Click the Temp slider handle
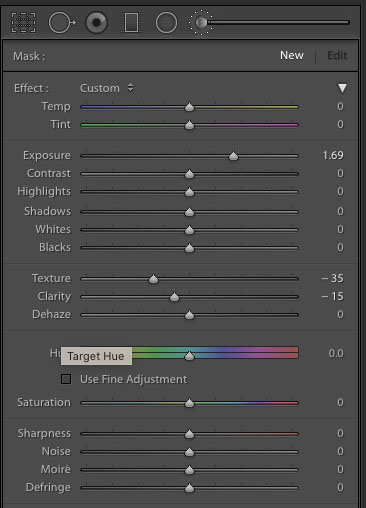Image resolution: width=366 pixels, height=508 pixels. click(189, 107)
